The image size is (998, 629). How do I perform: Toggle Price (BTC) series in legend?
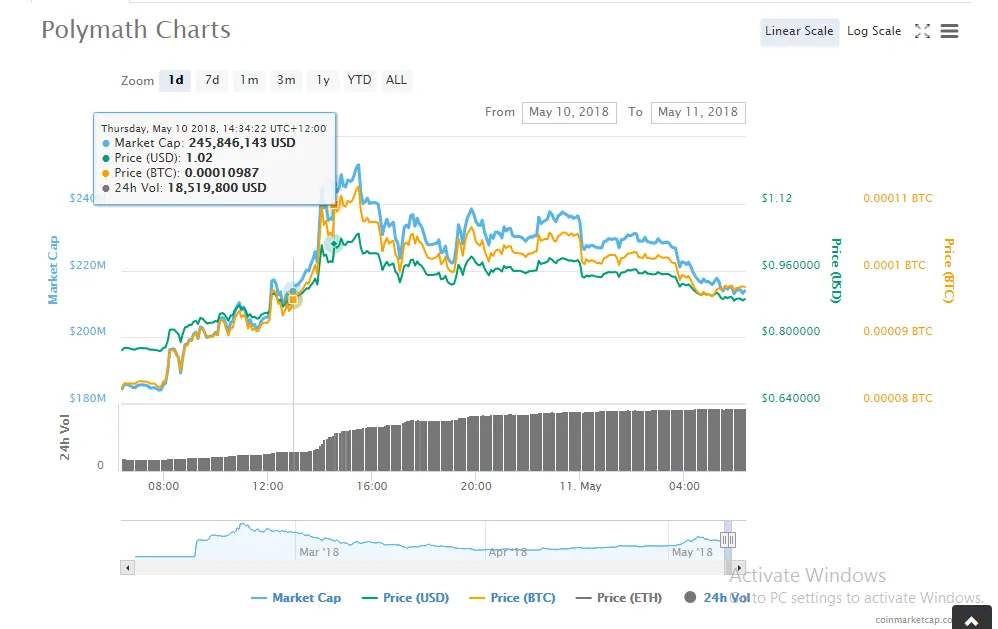512,598
